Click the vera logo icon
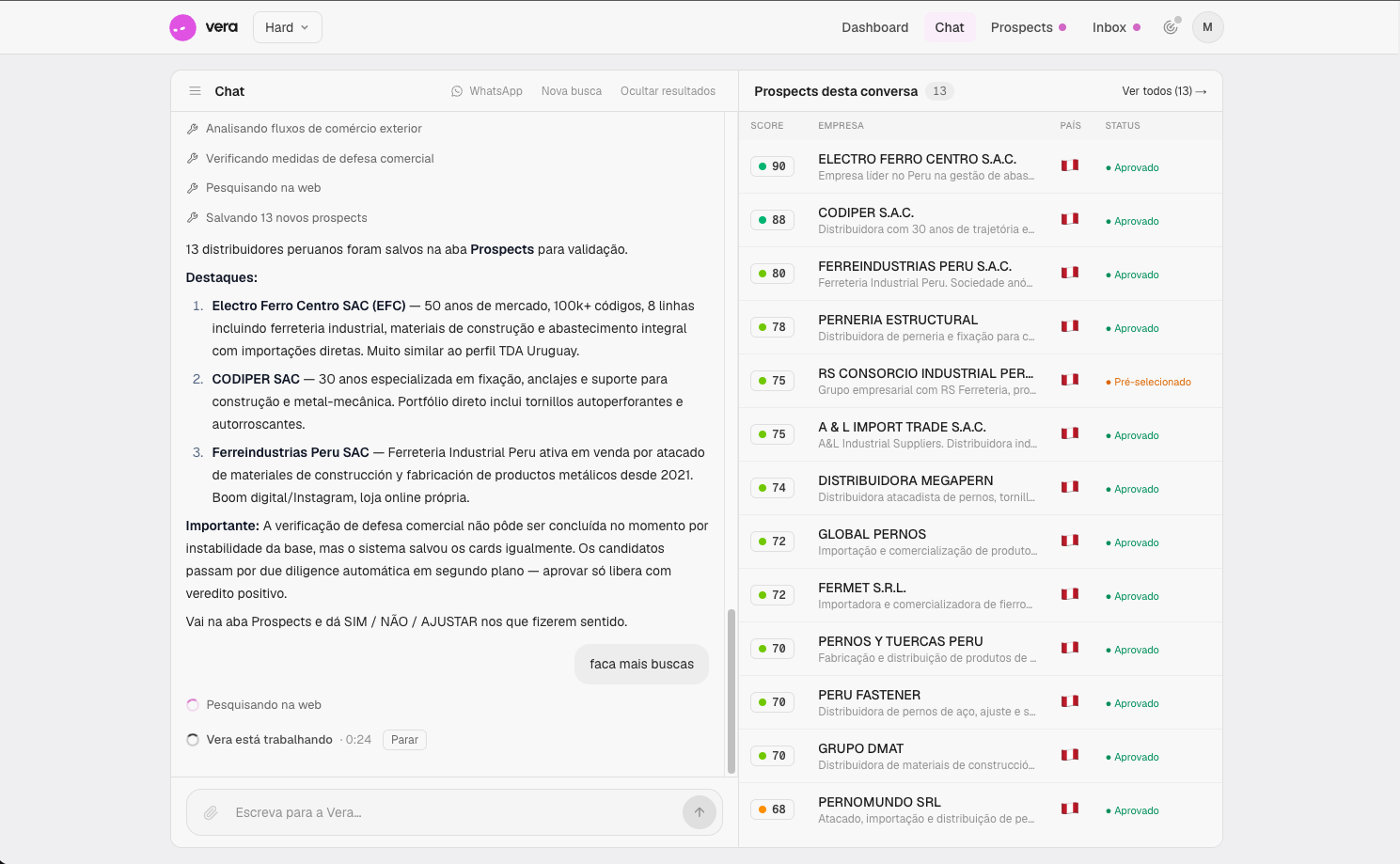The image size is (1400, 864). [x=182, y=27]
